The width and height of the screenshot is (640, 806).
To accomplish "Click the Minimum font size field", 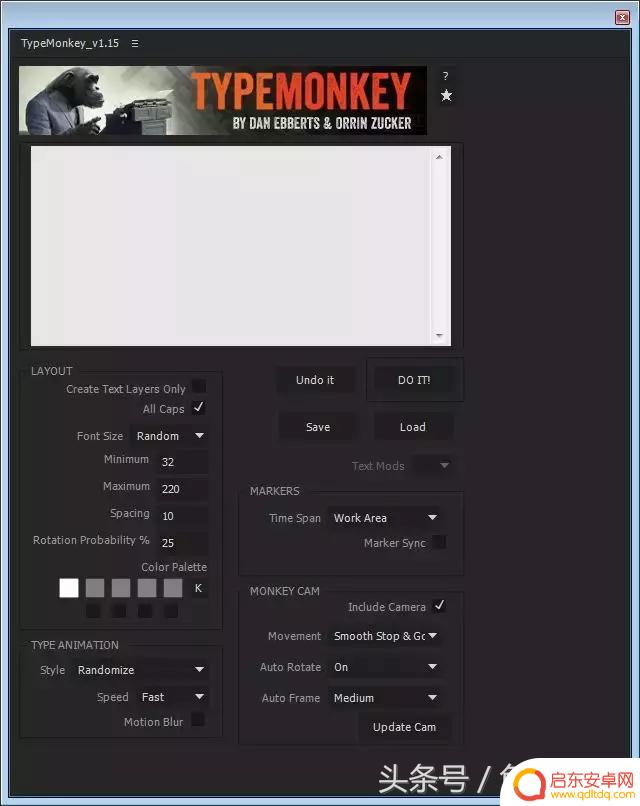I will pyautogui.click(x=182, y=462).
